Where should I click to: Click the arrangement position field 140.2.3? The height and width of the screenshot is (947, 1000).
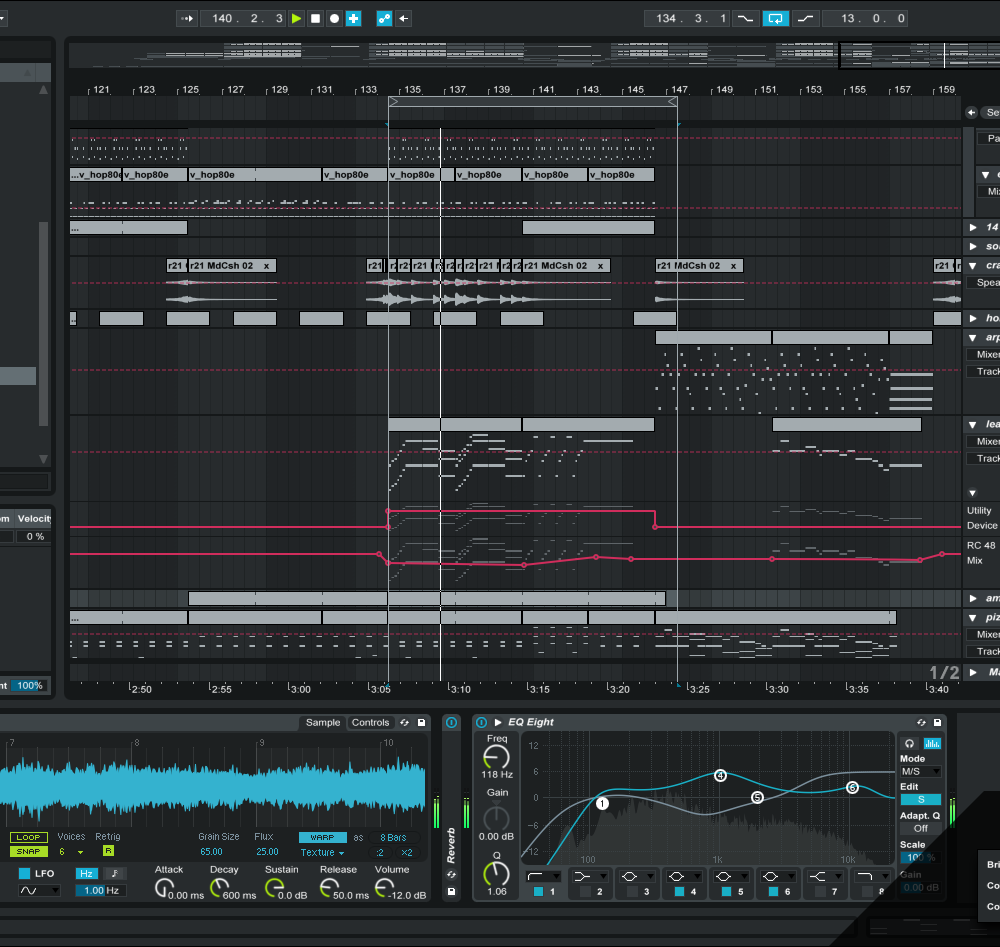point(244,18)
